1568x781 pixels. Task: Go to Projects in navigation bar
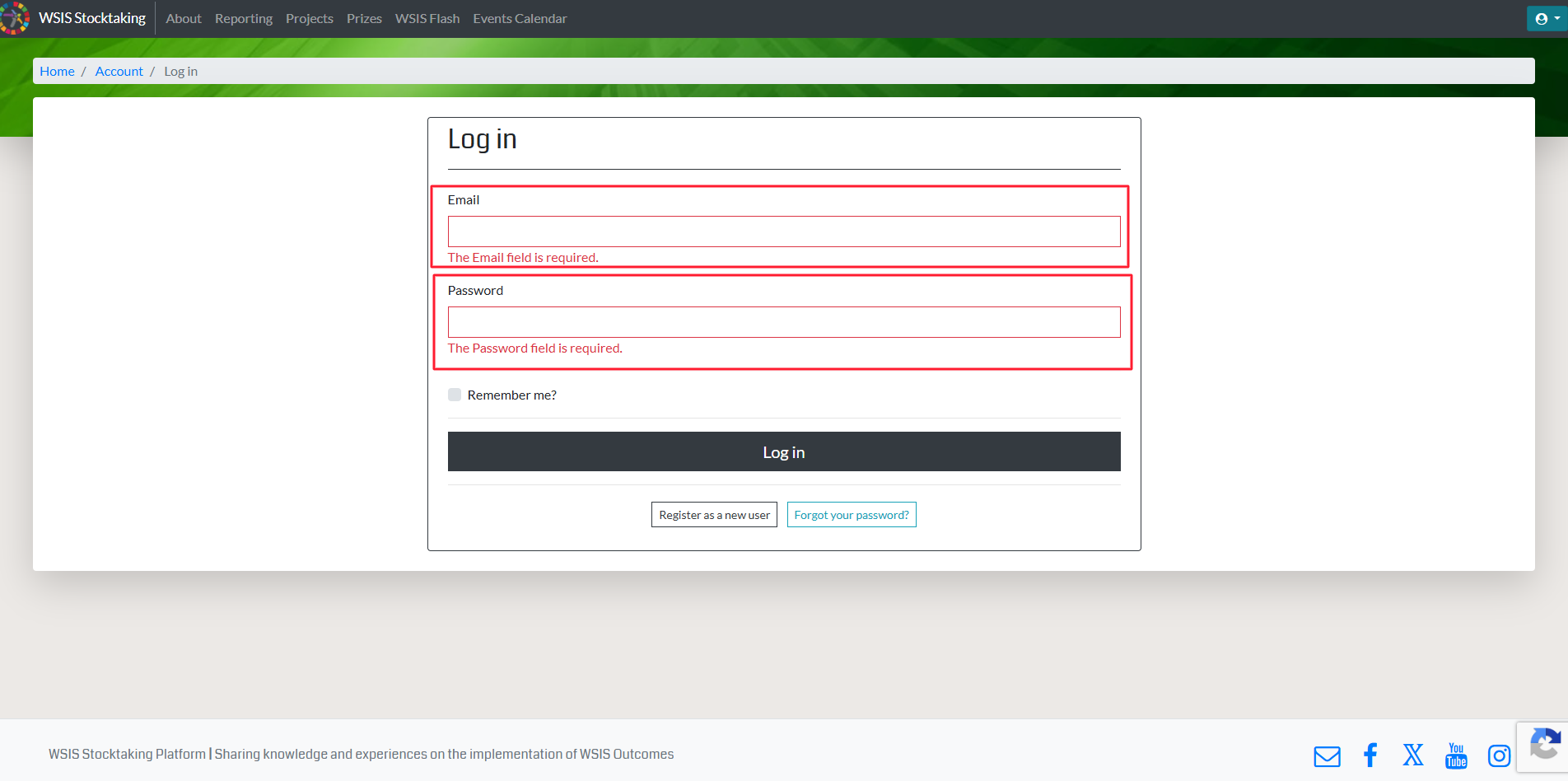click(310, 18)
